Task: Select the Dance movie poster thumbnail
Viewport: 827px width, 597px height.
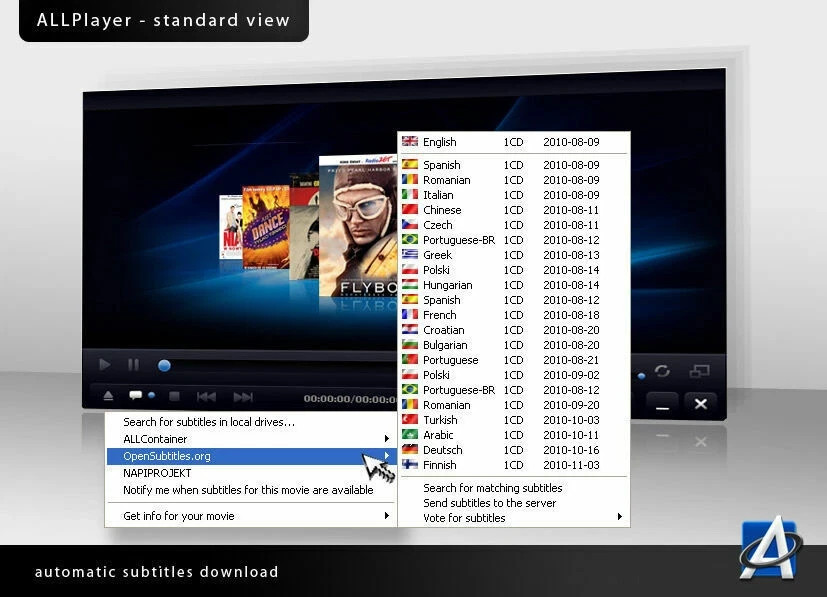Action: 266,227
